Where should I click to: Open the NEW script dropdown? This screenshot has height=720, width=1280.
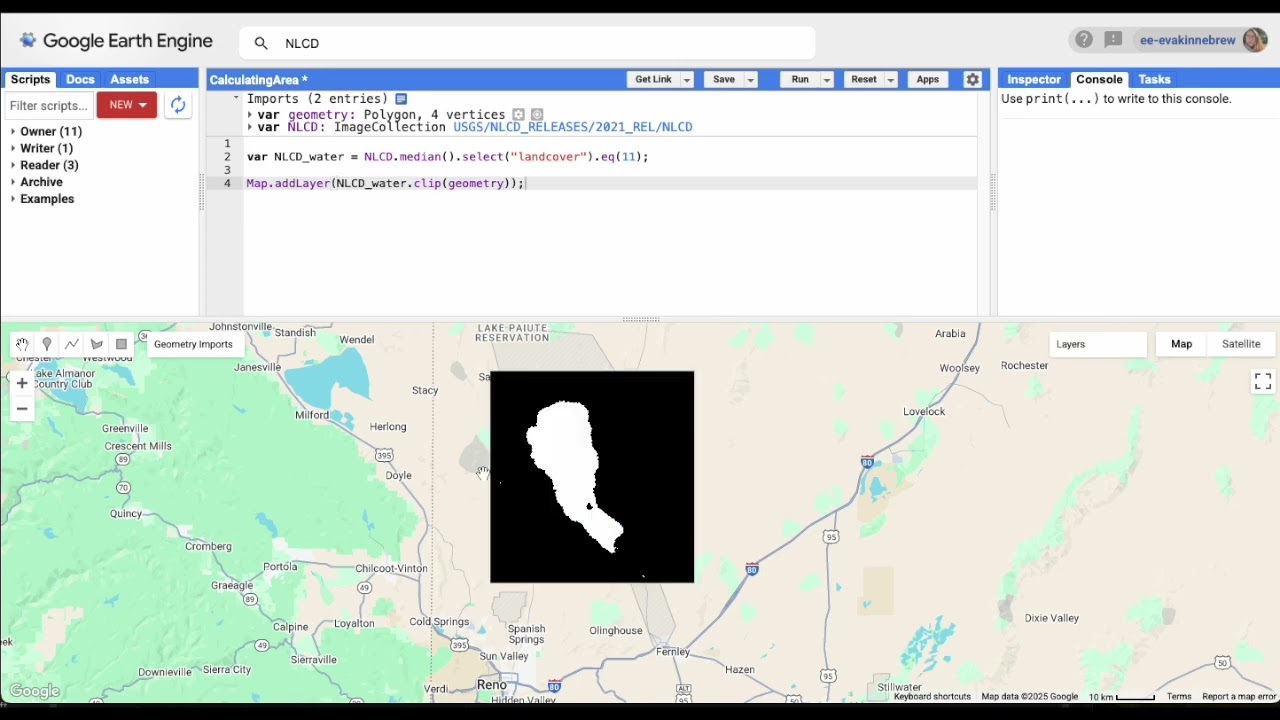click(x=127, y=105)
